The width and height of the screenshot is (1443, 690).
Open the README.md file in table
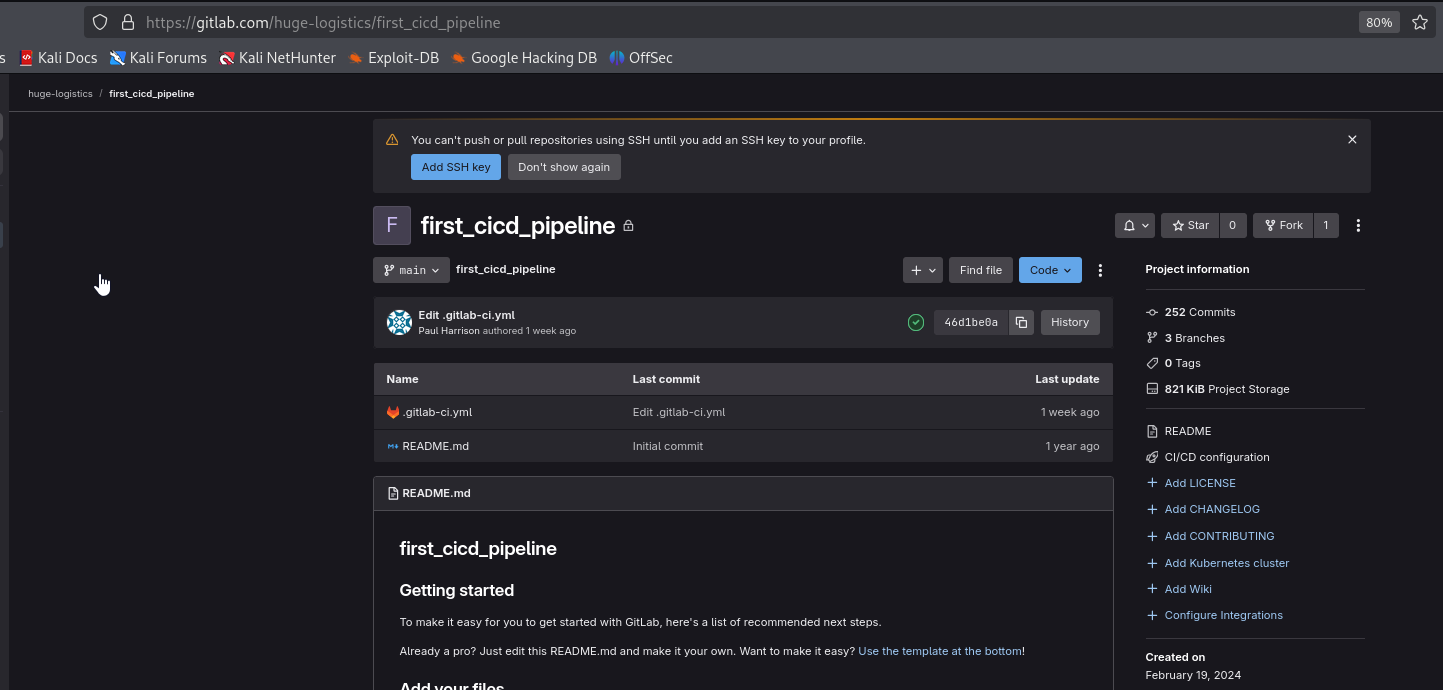tap(435, 446)
